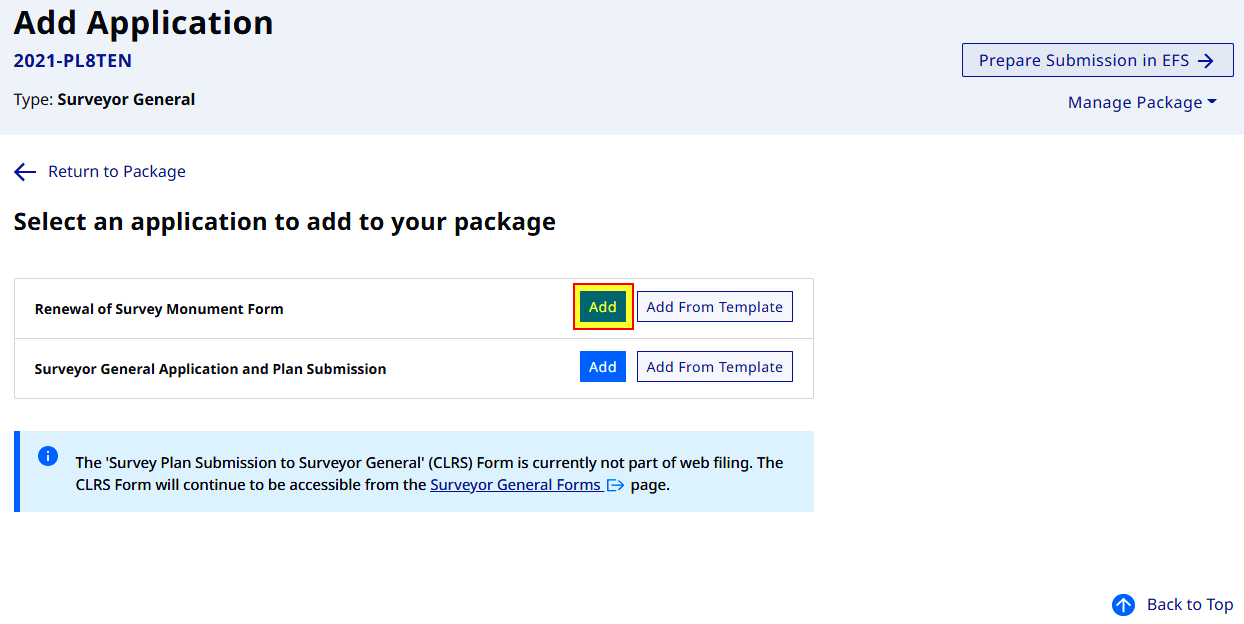This screenshot has height=624, width=1244.
Task: Click the Back to Top link text
Action: point(1190,605)
